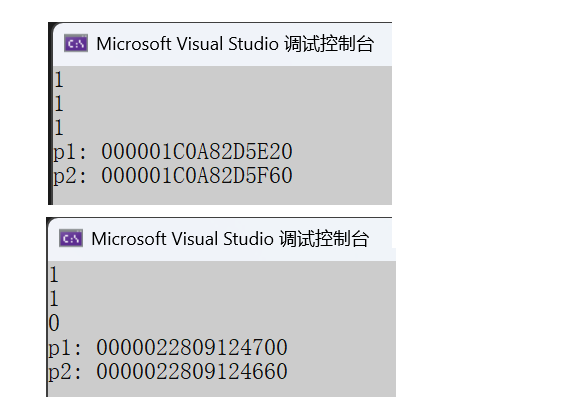The height and width of the screenshot is (412, 584).
Task: Click the first output line 1 in top console
Action: [x=59, y=79]
